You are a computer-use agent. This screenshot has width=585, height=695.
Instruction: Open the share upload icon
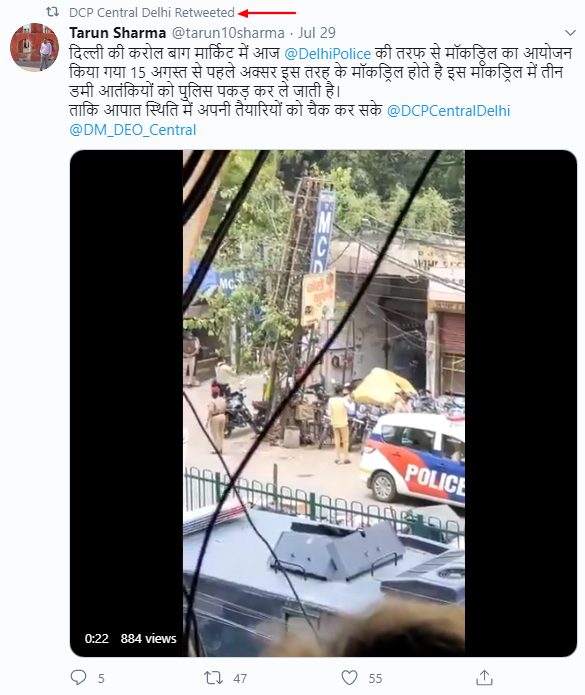(484, 677)
